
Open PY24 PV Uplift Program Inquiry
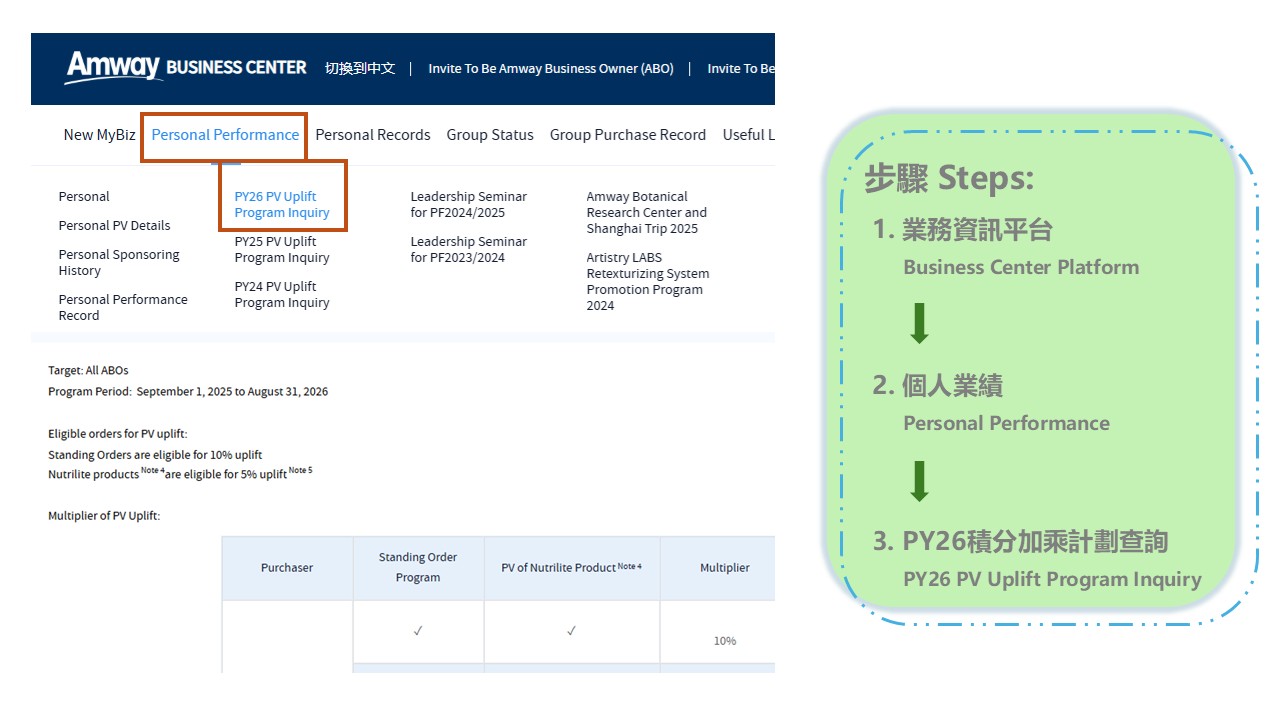coord(282,295)
